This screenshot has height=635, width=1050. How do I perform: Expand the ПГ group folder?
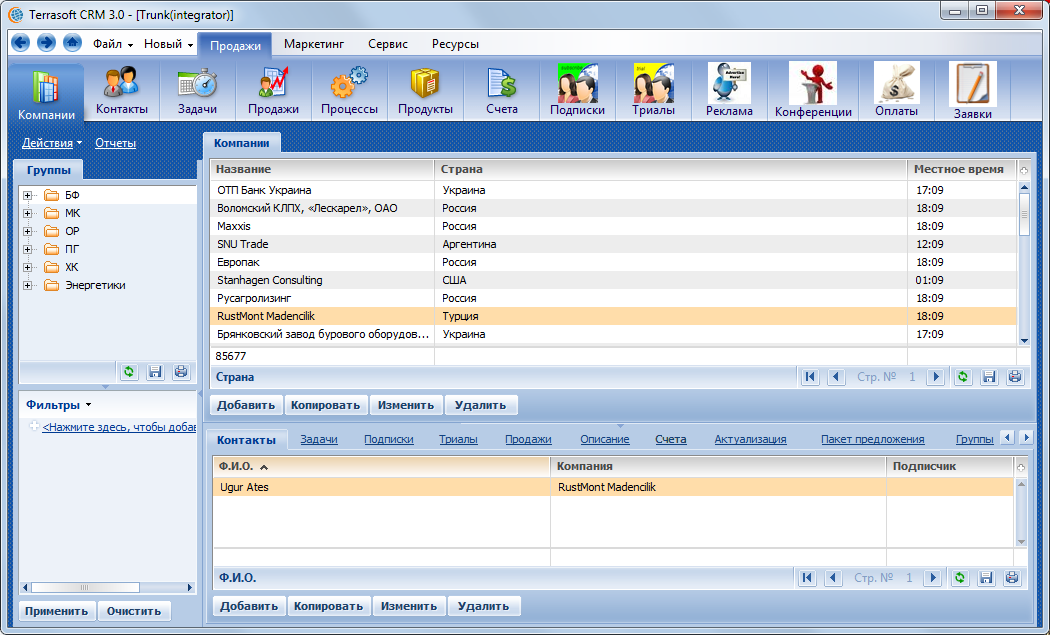pyautogui.click(x=27, y=250)
